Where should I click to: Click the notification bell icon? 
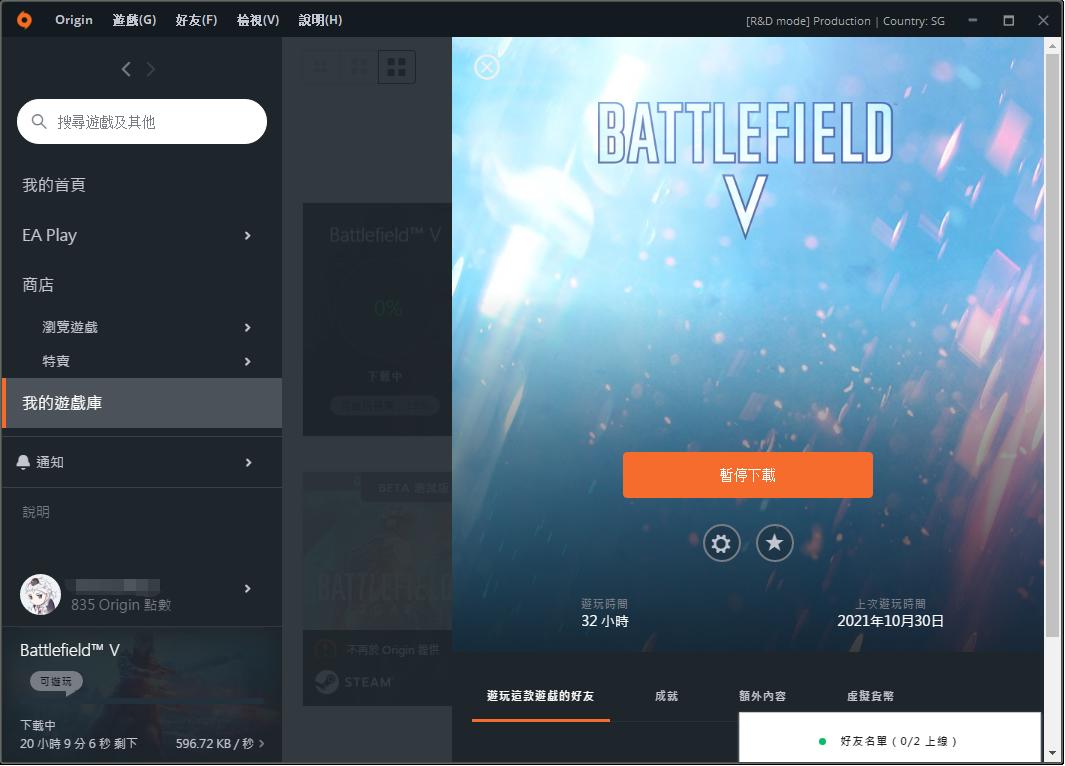pyautogui.click(x=23, y=462)
